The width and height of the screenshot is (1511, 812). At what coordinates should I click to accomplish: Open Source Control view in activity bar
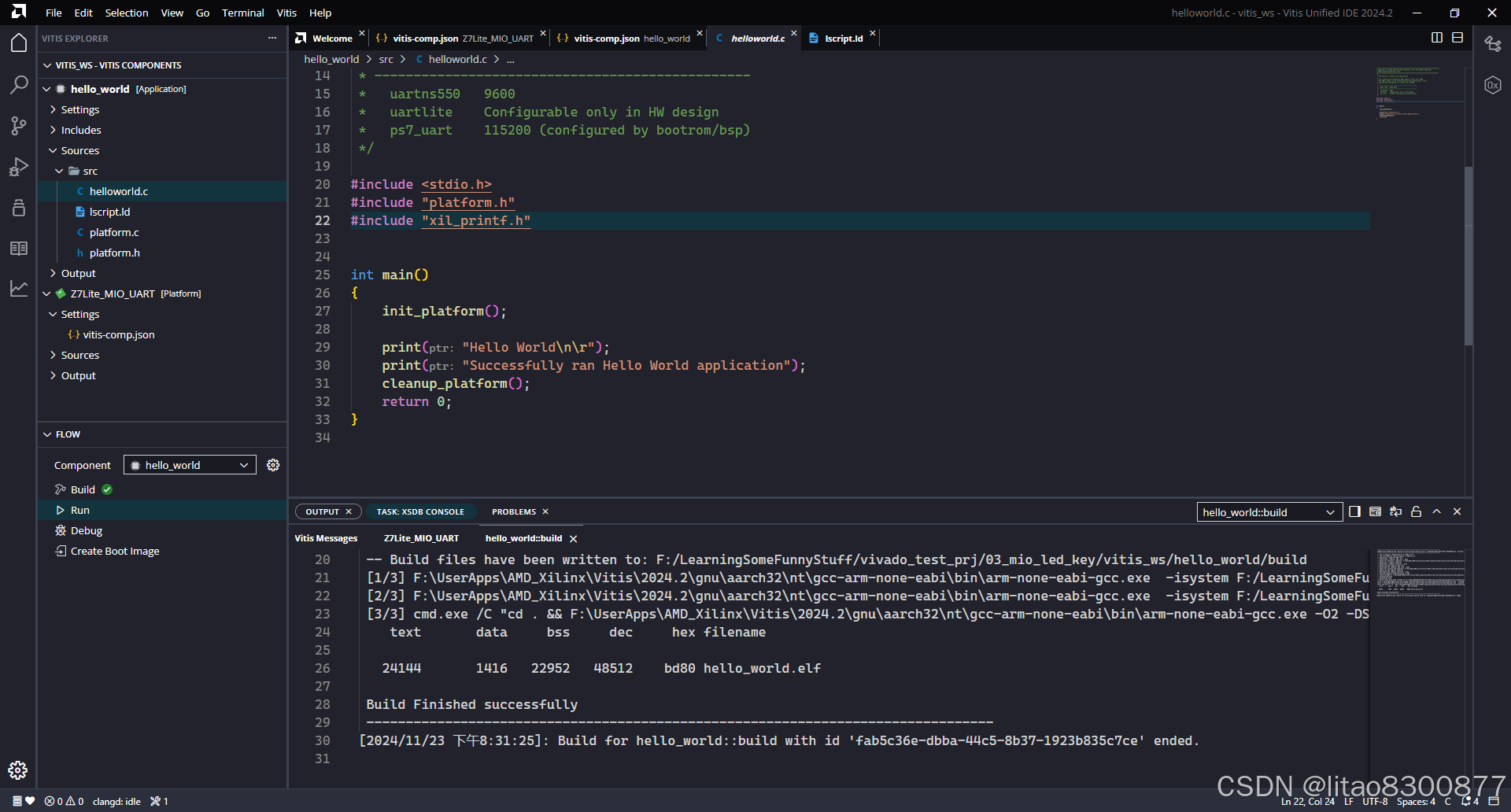click(x=19, y=125)
